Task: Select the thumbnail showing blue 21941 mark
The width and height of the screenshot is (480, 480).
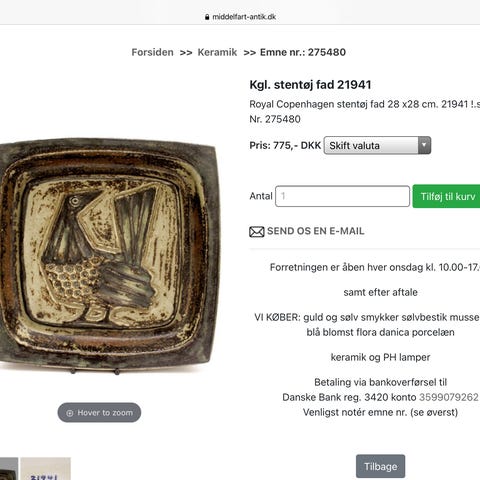Action: 46,469
